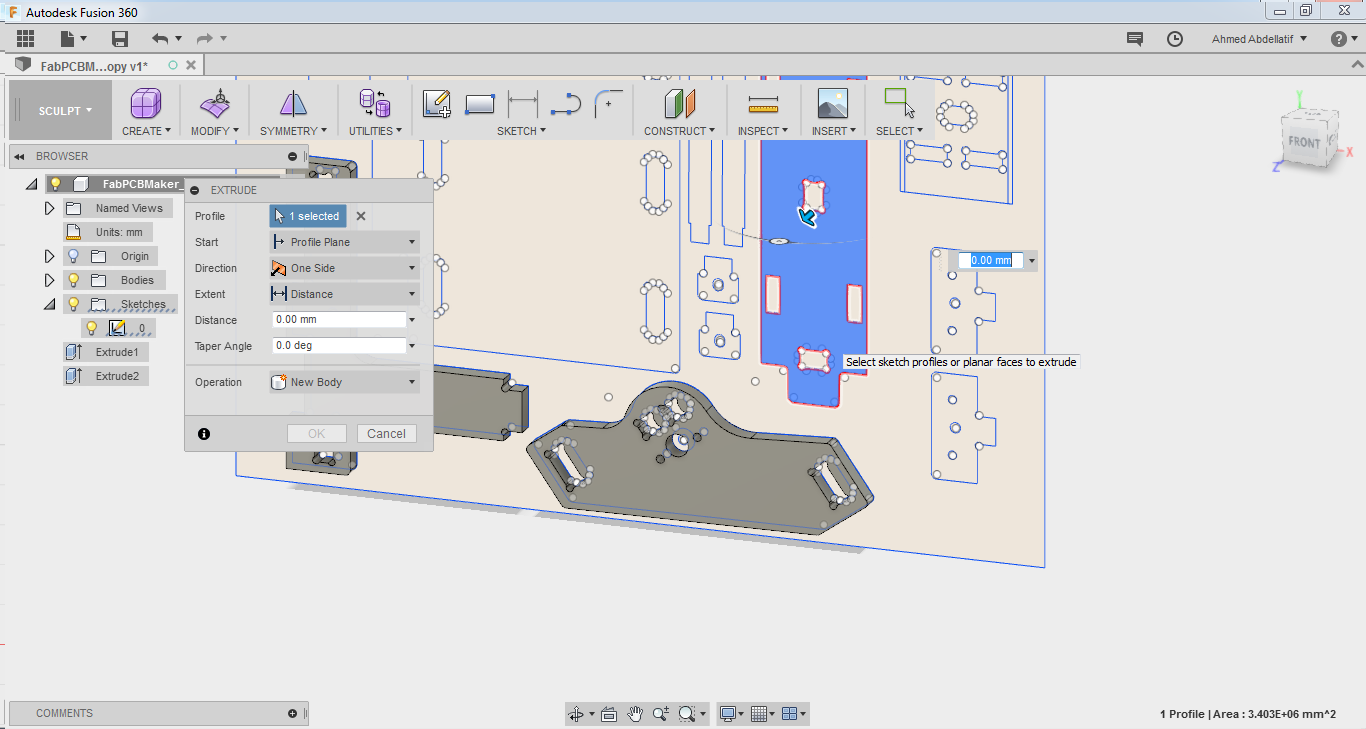Open the CONSTRUCT menu

[x=680, y=131]
